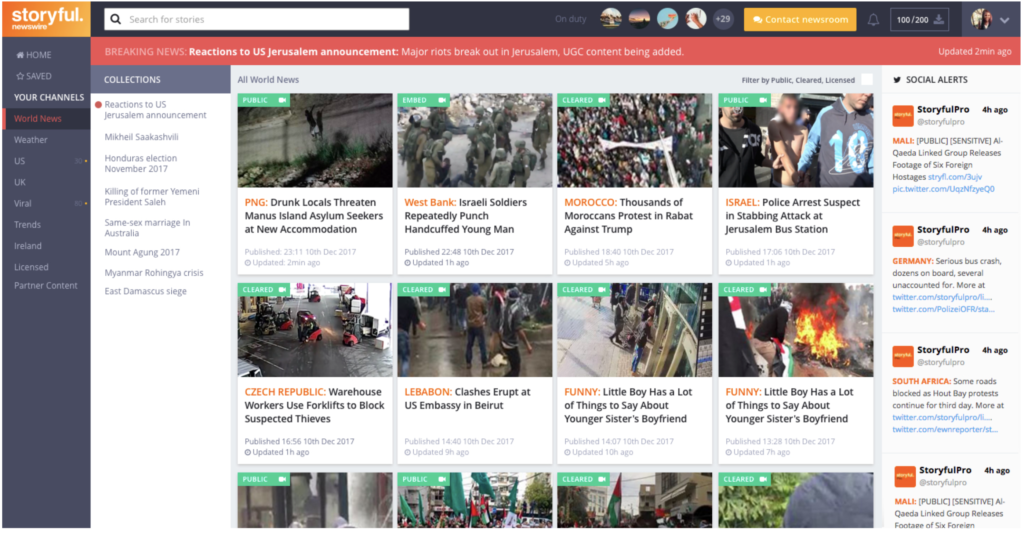Click the Home house icon
Screen dimensions: 1024x533
point(20,55)
